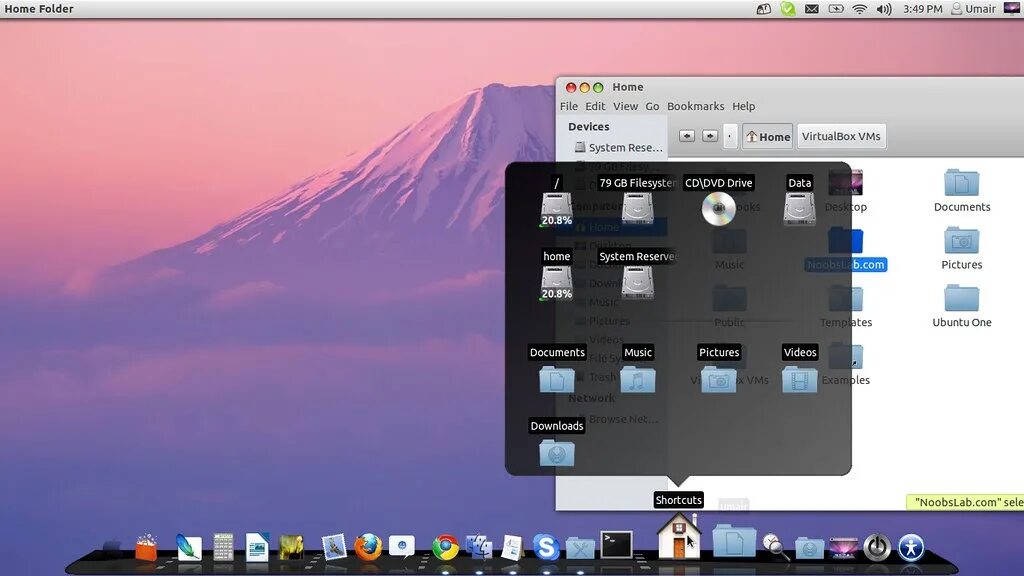The width and height of the screenshot is (1024, 576).
Task: Open the Umair user menu in top panel
Action: (973, 9)
